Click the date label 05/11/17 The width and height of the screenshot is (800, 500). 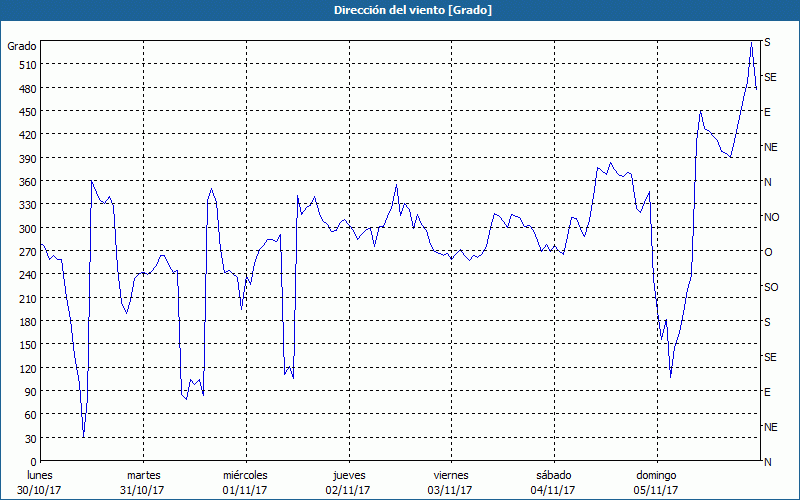click(656, 490)
